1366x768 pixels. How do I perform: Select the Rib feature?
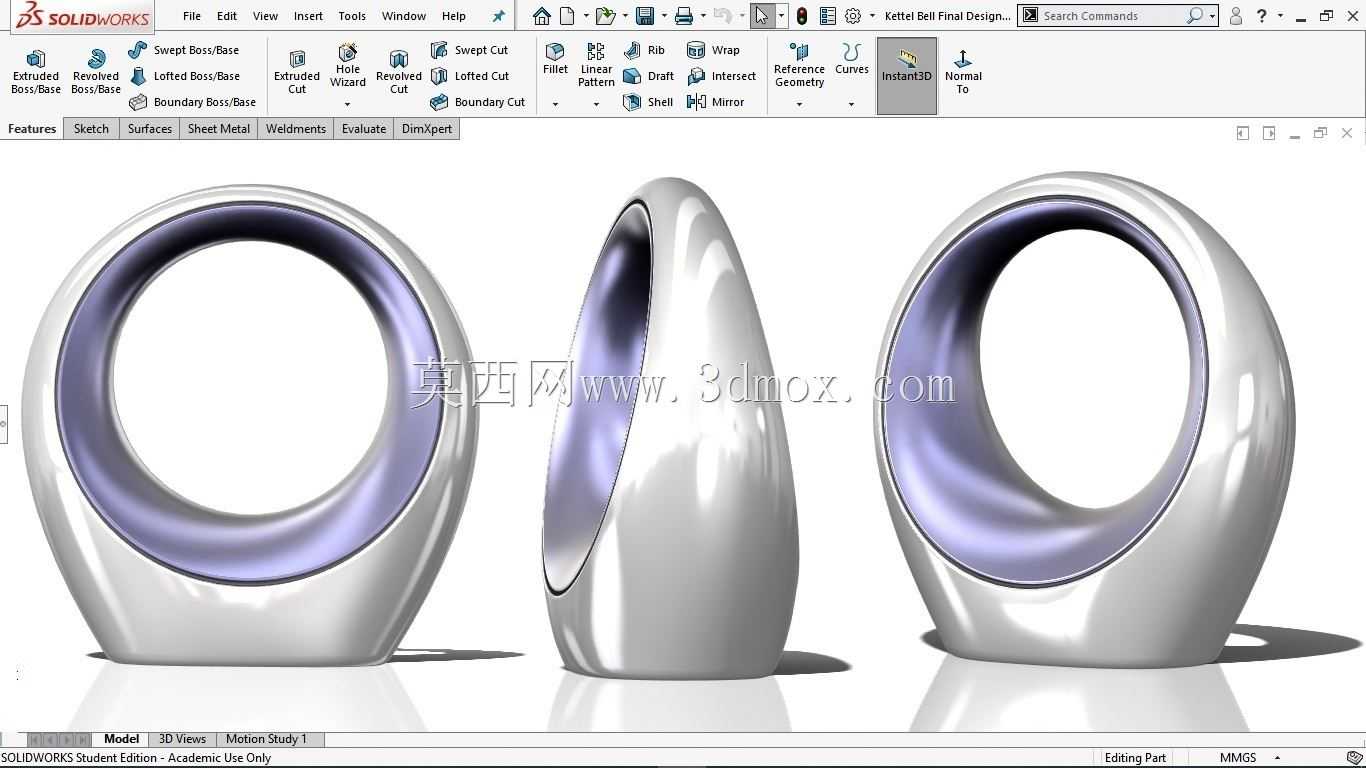644,50
